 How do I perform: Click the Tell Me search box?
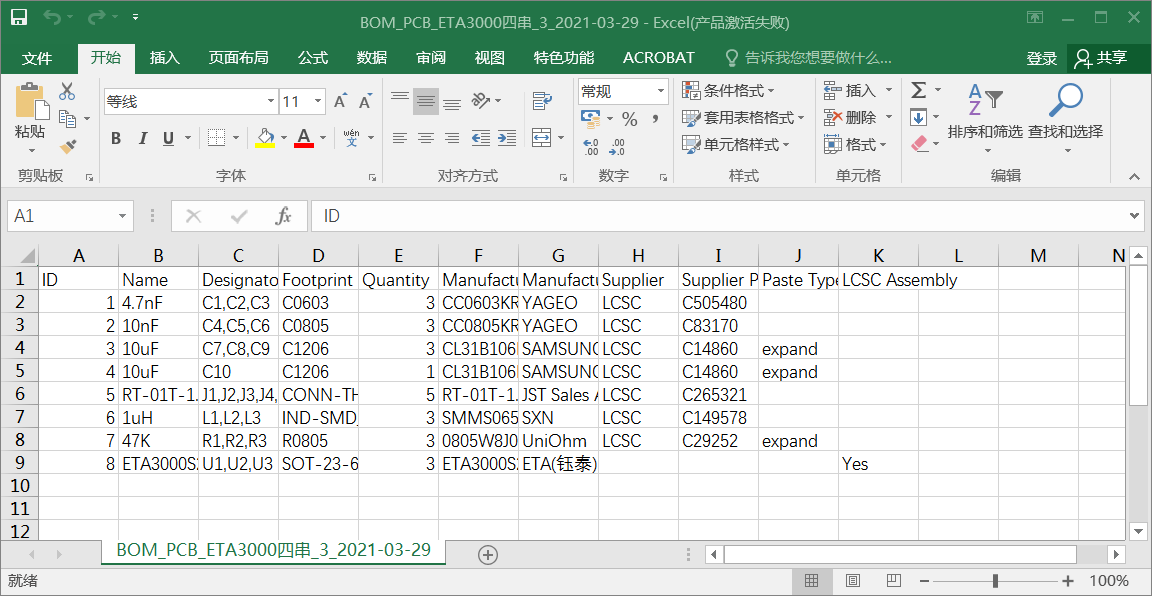808,58
